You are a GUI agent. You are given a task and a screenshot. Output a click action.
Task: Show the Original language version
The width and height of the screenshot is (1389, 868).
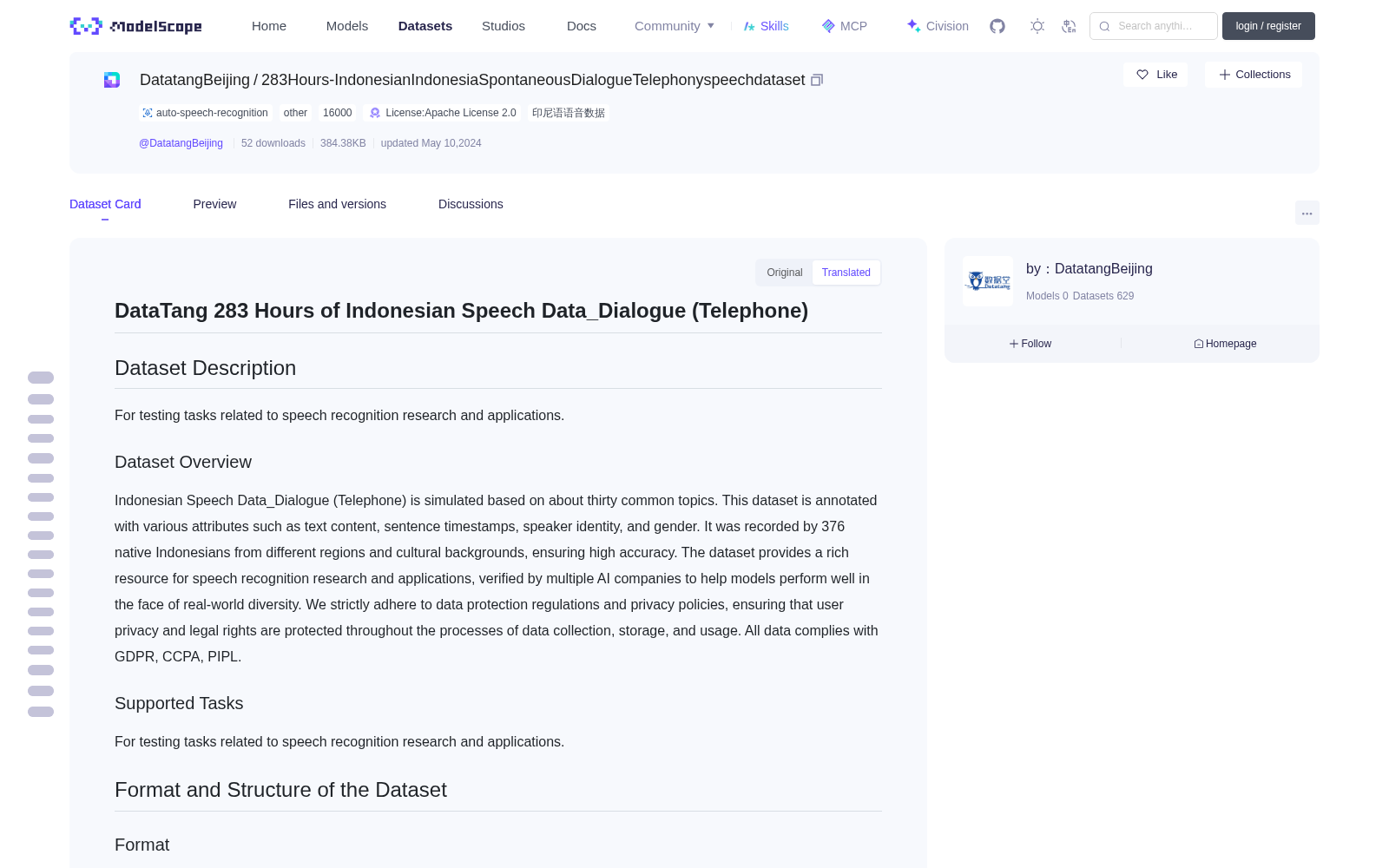(785, 273)
